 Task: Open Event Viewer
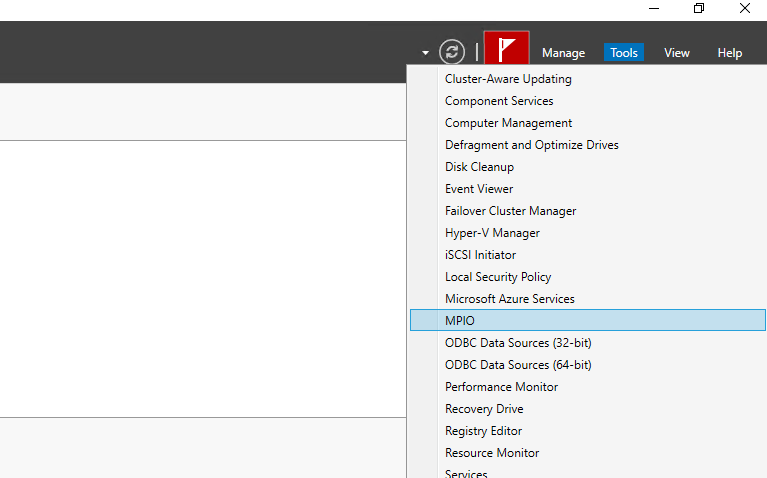click(x=479, y=189)
